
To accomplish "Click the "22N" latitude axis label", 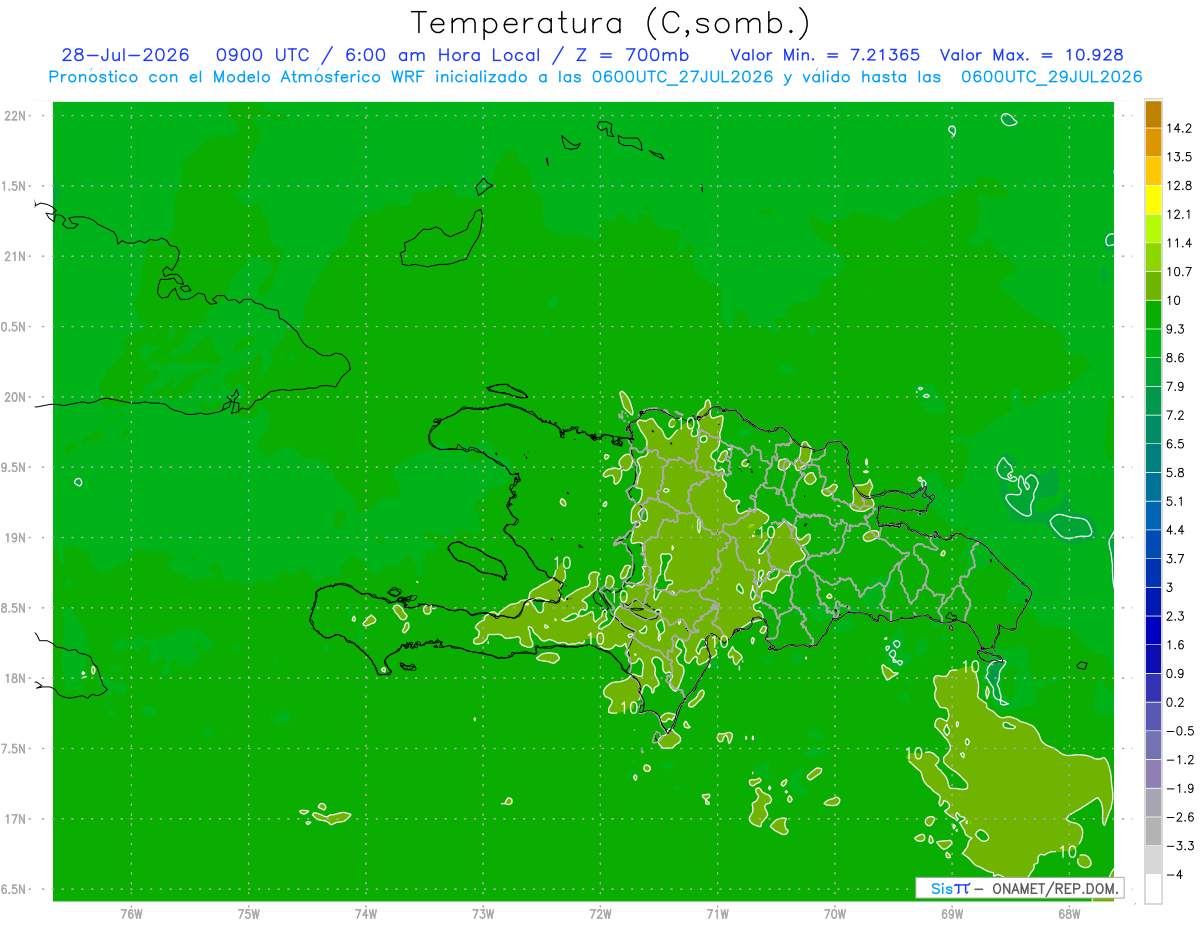I will coord(15,115).
